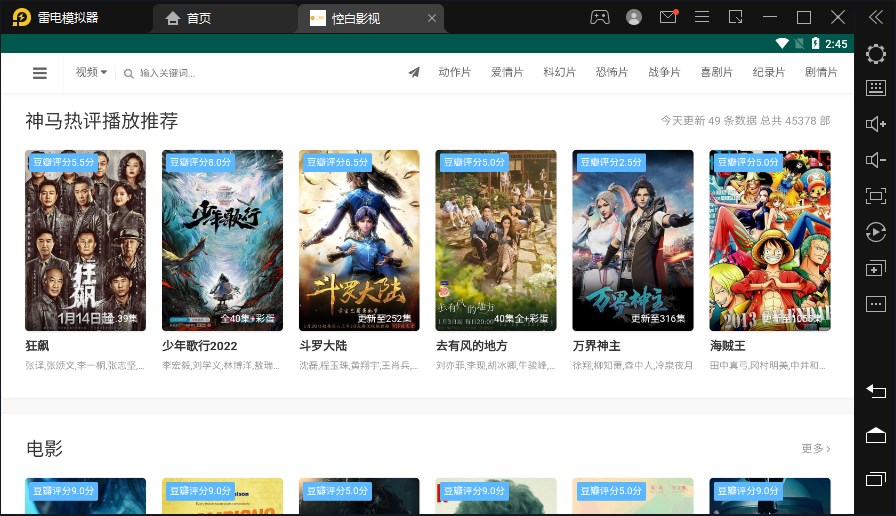Open the emulator menu lines icon
Screen dimensions: 896x516
coord(702,17)
